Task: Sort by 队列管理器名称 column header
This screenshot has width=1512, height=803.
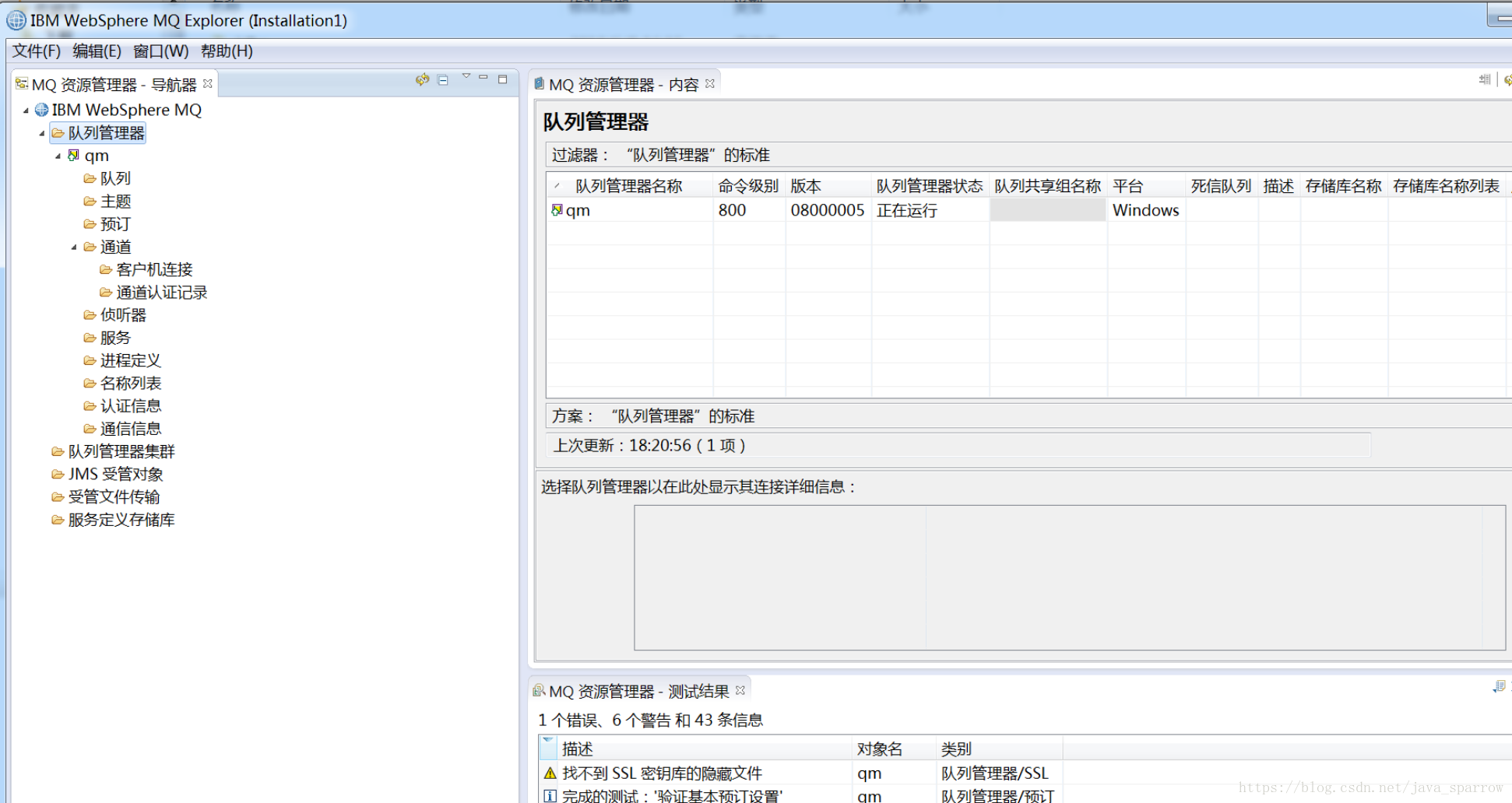Action: tap(629, 186)
